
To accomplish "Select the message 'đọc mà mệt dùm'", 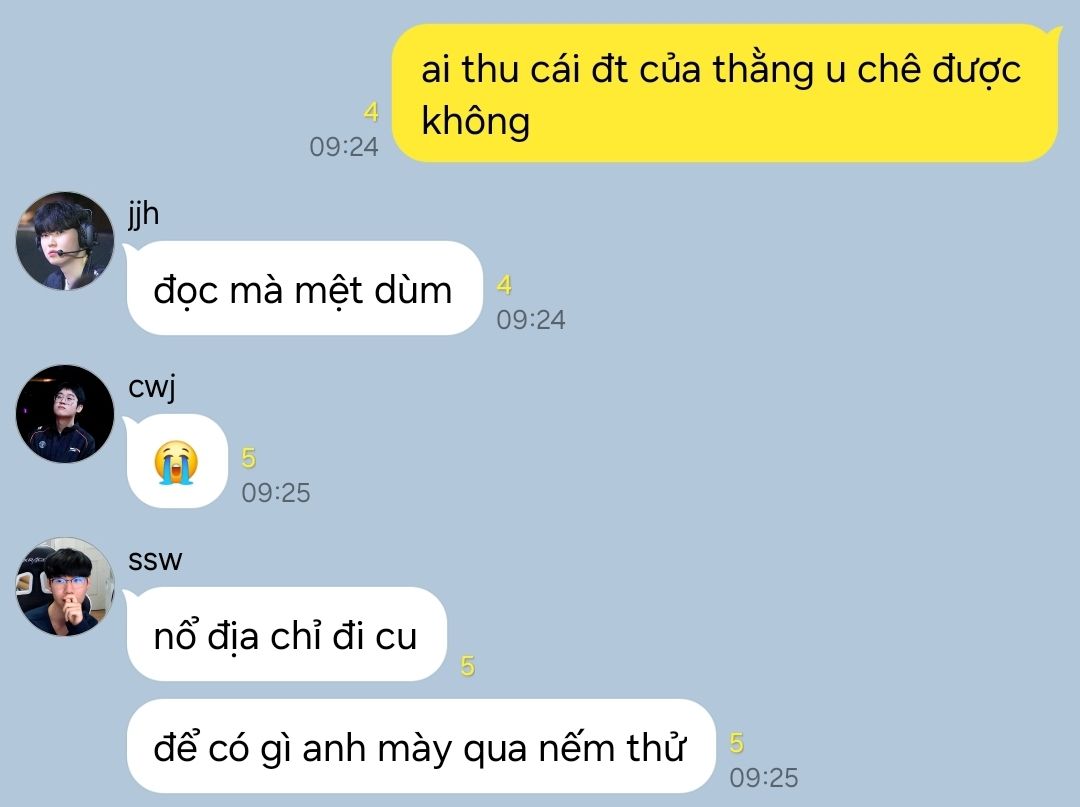I will tap(304, 289).
